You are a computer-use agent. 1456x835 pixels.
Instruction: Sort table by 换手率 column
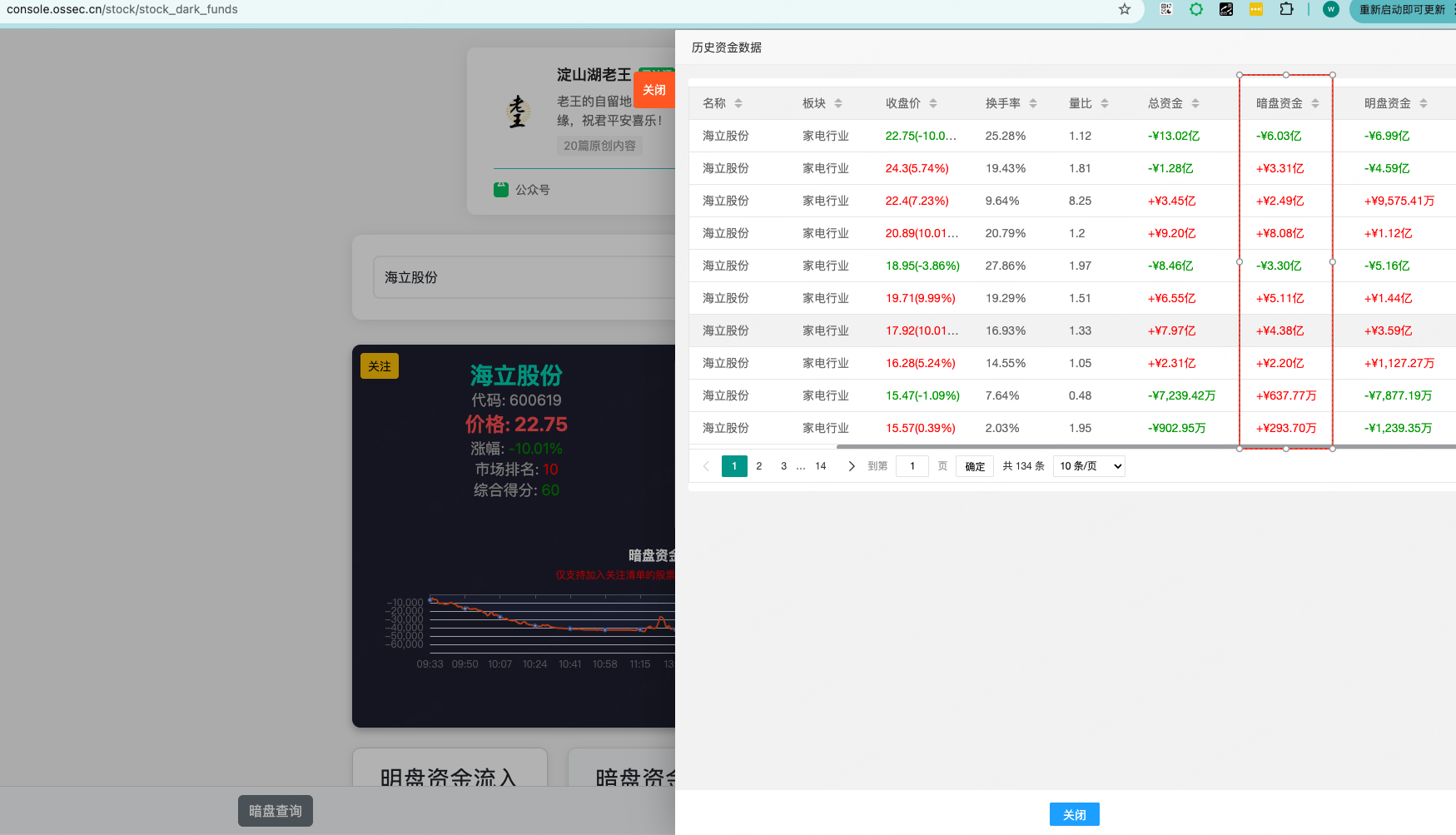click(x=1033, y=103)
